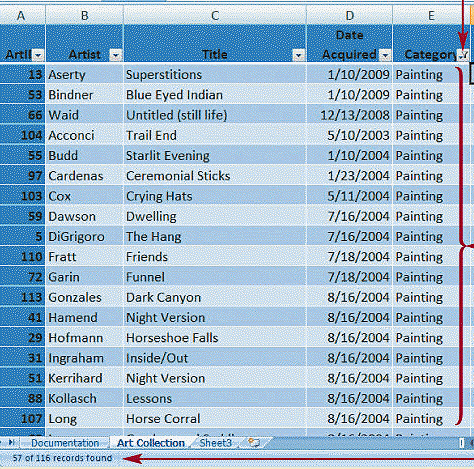Select the Dark Canyon cell
The width and height of the screenshot is (474, 469).
(215, 297)
